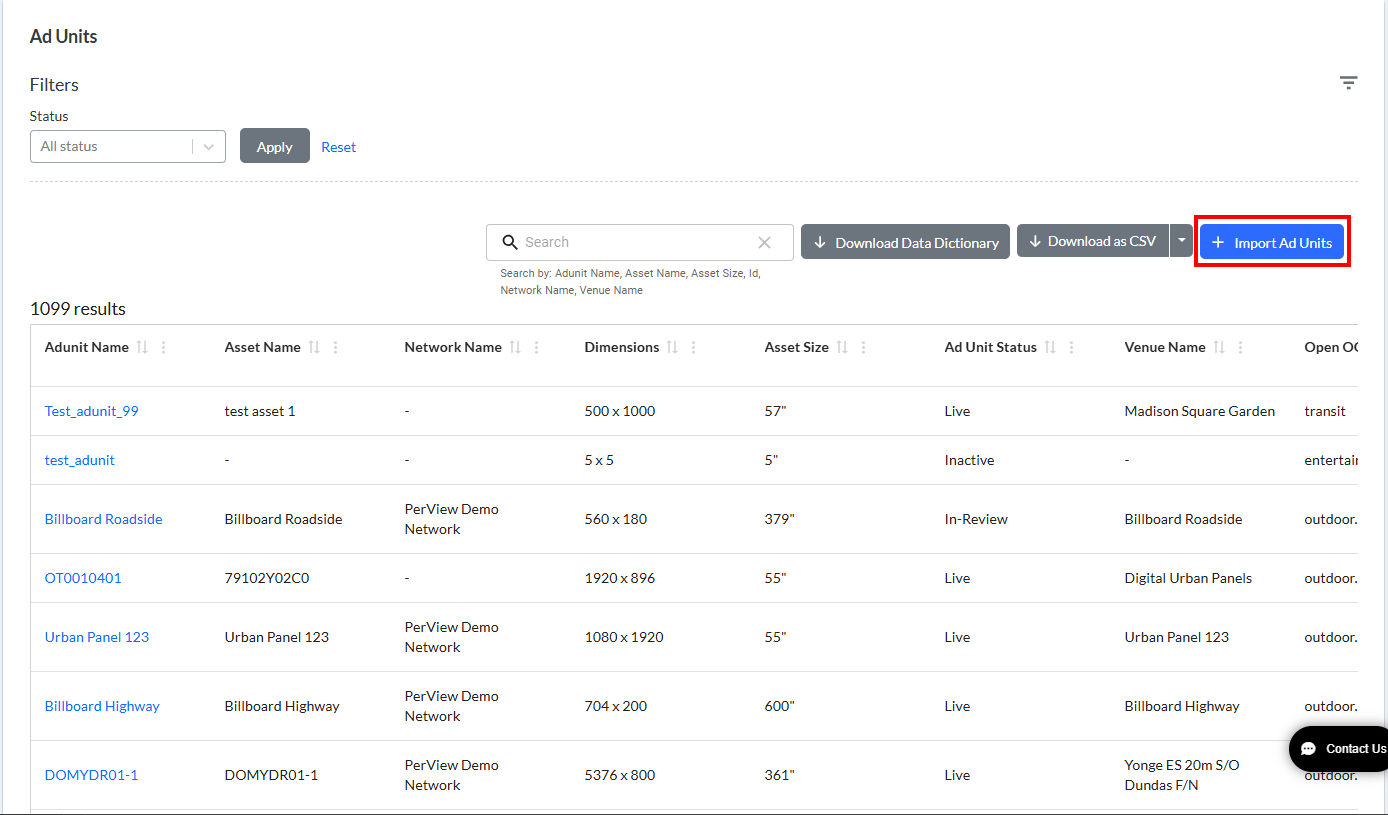Viewport: 1388px width, 815px height.
Task: Sort by Adunit Name arrows icon
Action: click(142, 347)
